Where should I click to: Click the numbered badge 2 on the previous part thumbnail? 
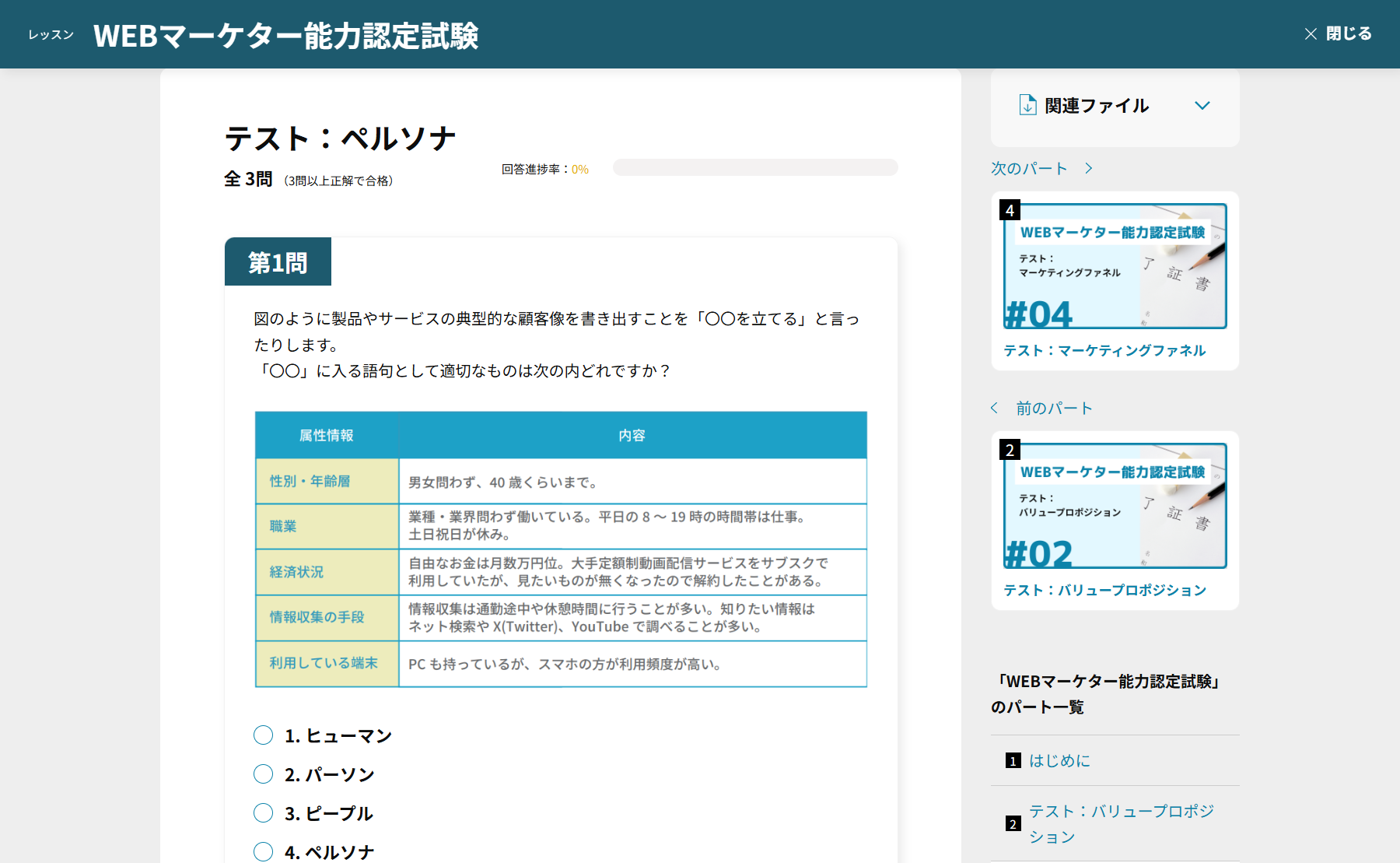pyautogui.click(x=1009, y=449)
